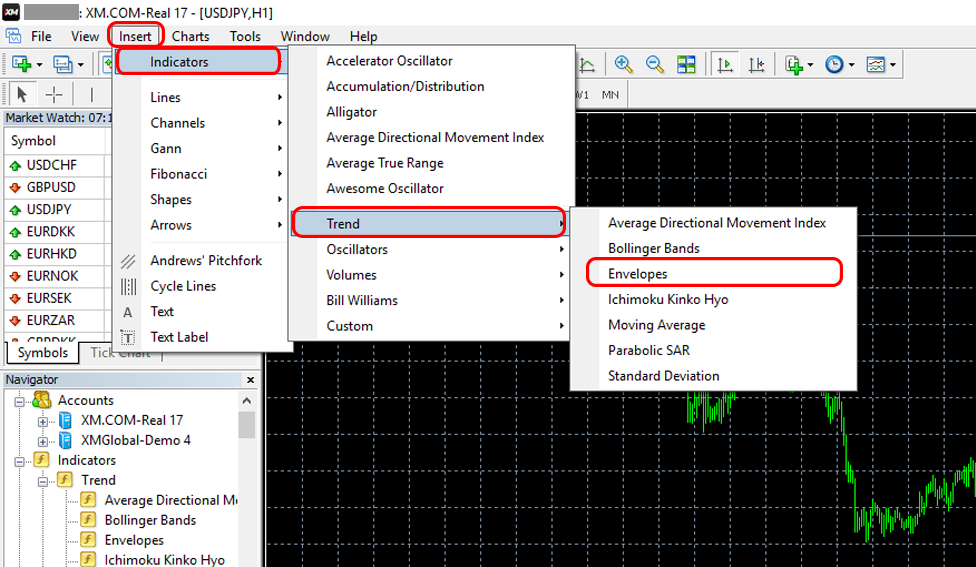Switch to the Symbols tab
Screen dimensions: 976x567
[x=42, y=352]
